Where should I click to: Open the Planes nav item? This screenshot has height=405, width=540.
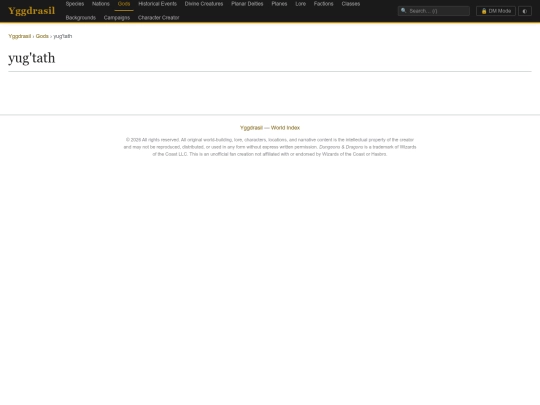click(x=279, y=4)
